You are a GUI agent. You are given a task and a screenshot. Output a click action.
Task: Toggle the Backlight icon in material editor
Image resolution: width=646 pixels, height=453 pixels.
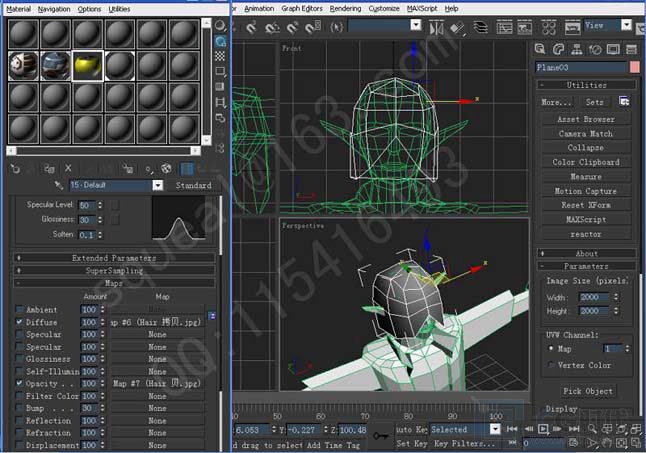click(220, 41)
